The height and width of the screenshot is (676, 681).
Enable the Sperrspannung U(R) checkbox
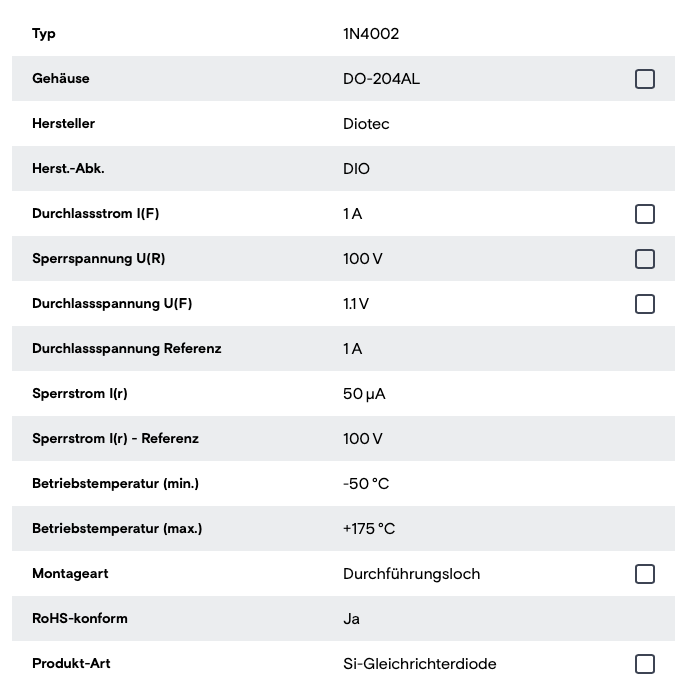(645, 259)
